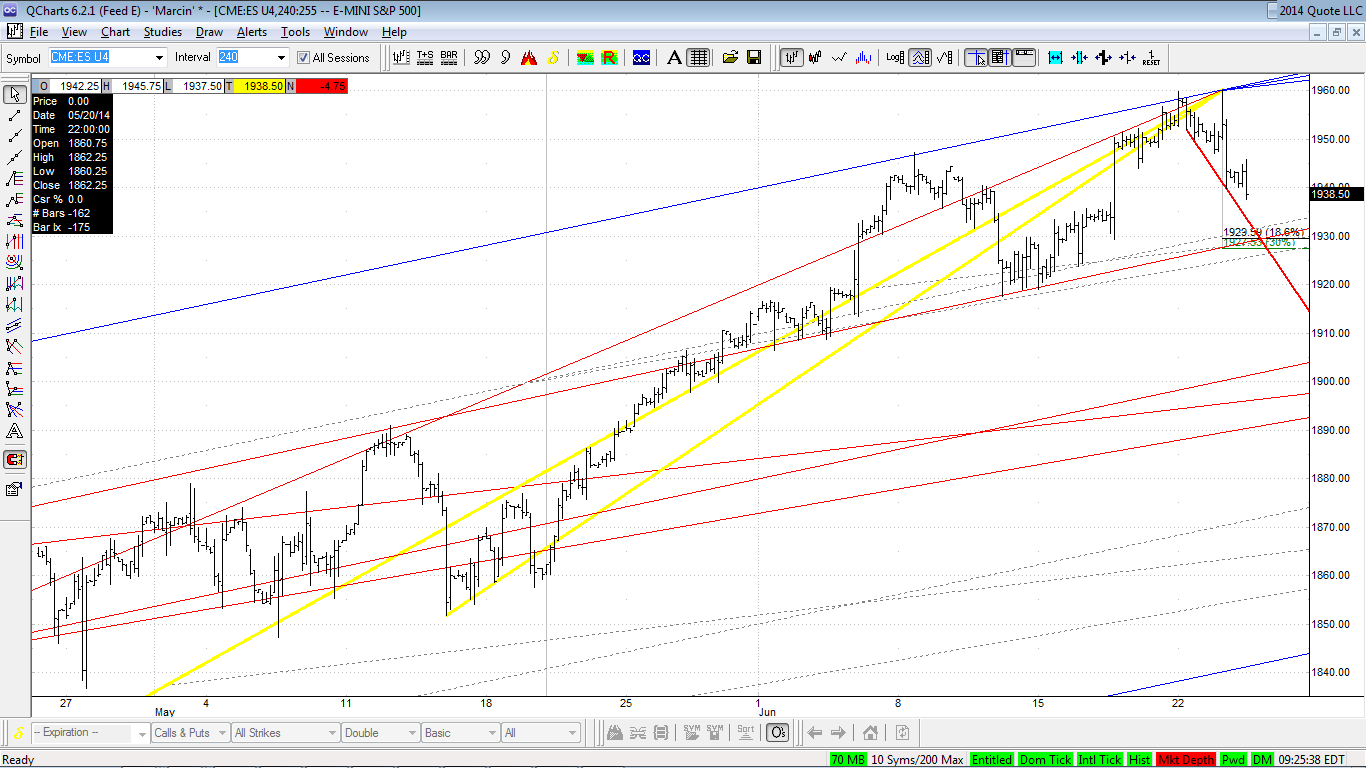The image size is (1366, 768).
Task: Expand the Symbol dropdown
Action: point(159,57)
